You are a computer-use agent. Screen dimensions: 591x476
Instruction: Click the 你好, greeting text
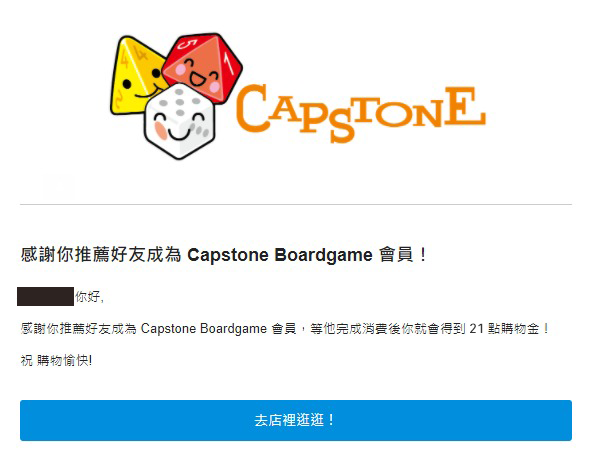tap(89, 297)
